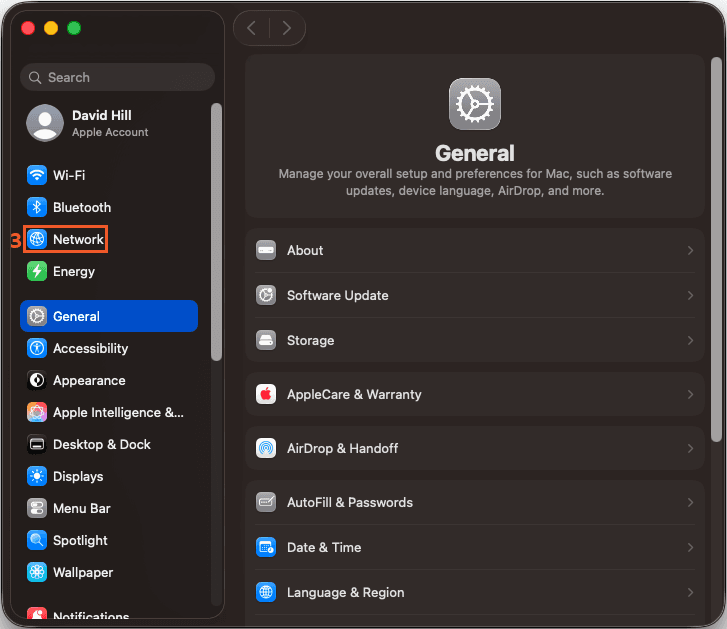
Task: Open Spotlight label in sidebar
Action: pyautogui.click(x=80, y=540)
